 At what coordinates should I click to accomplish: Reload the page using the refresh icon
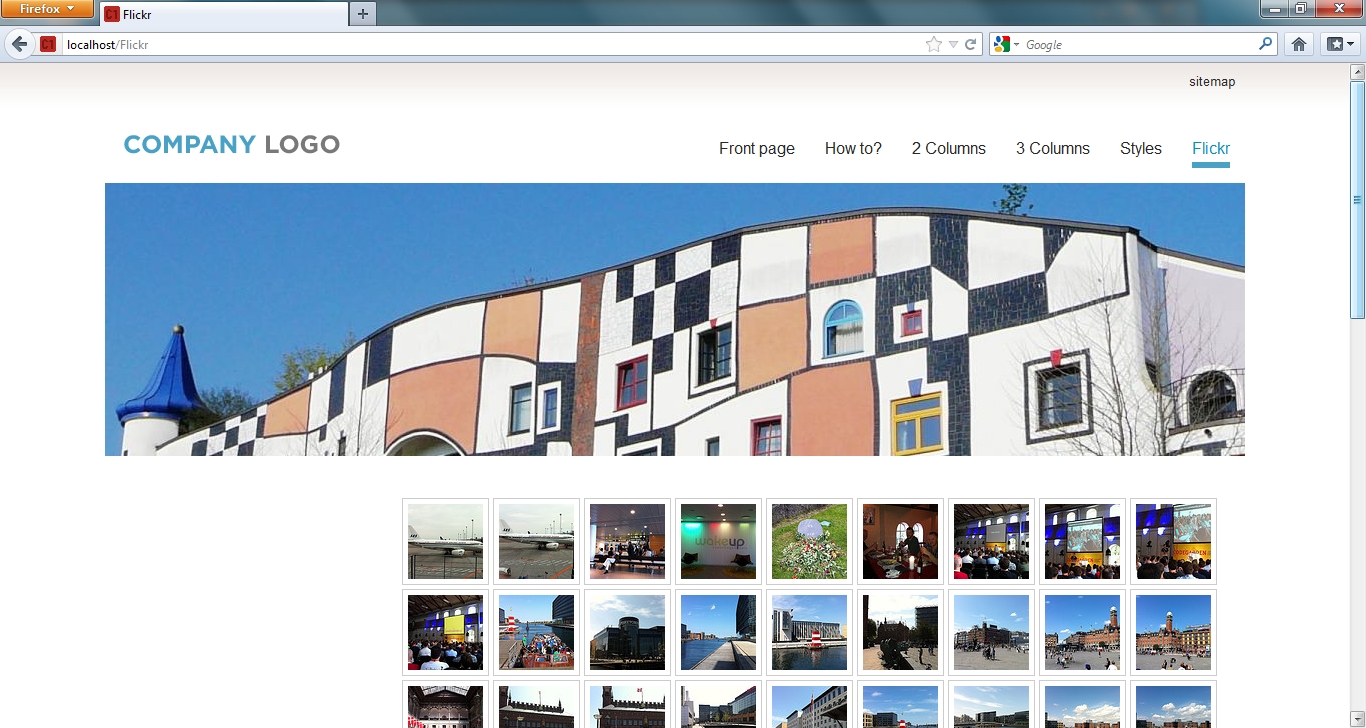970,44
